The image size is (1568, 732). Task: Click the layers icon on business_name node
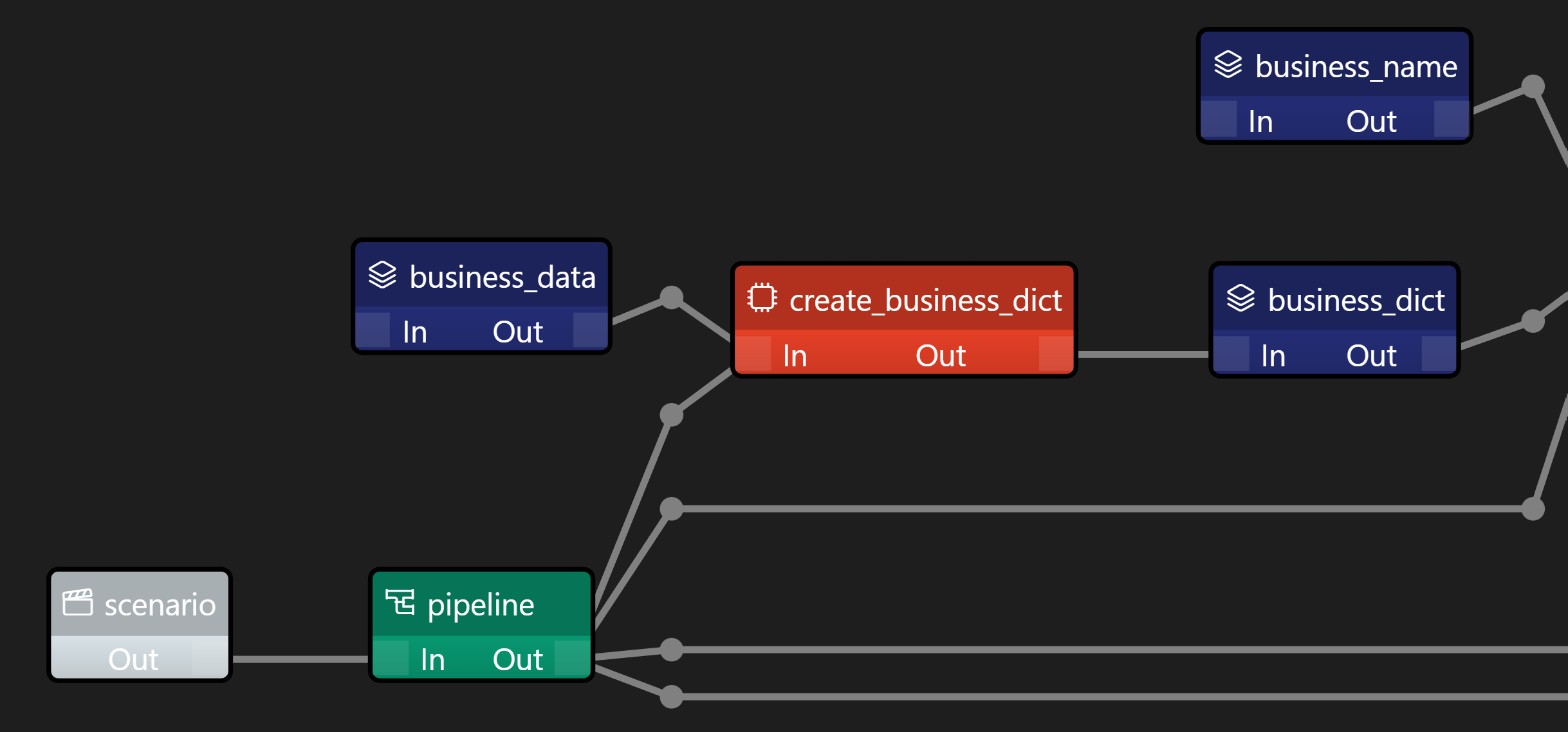click(1228, 64)
